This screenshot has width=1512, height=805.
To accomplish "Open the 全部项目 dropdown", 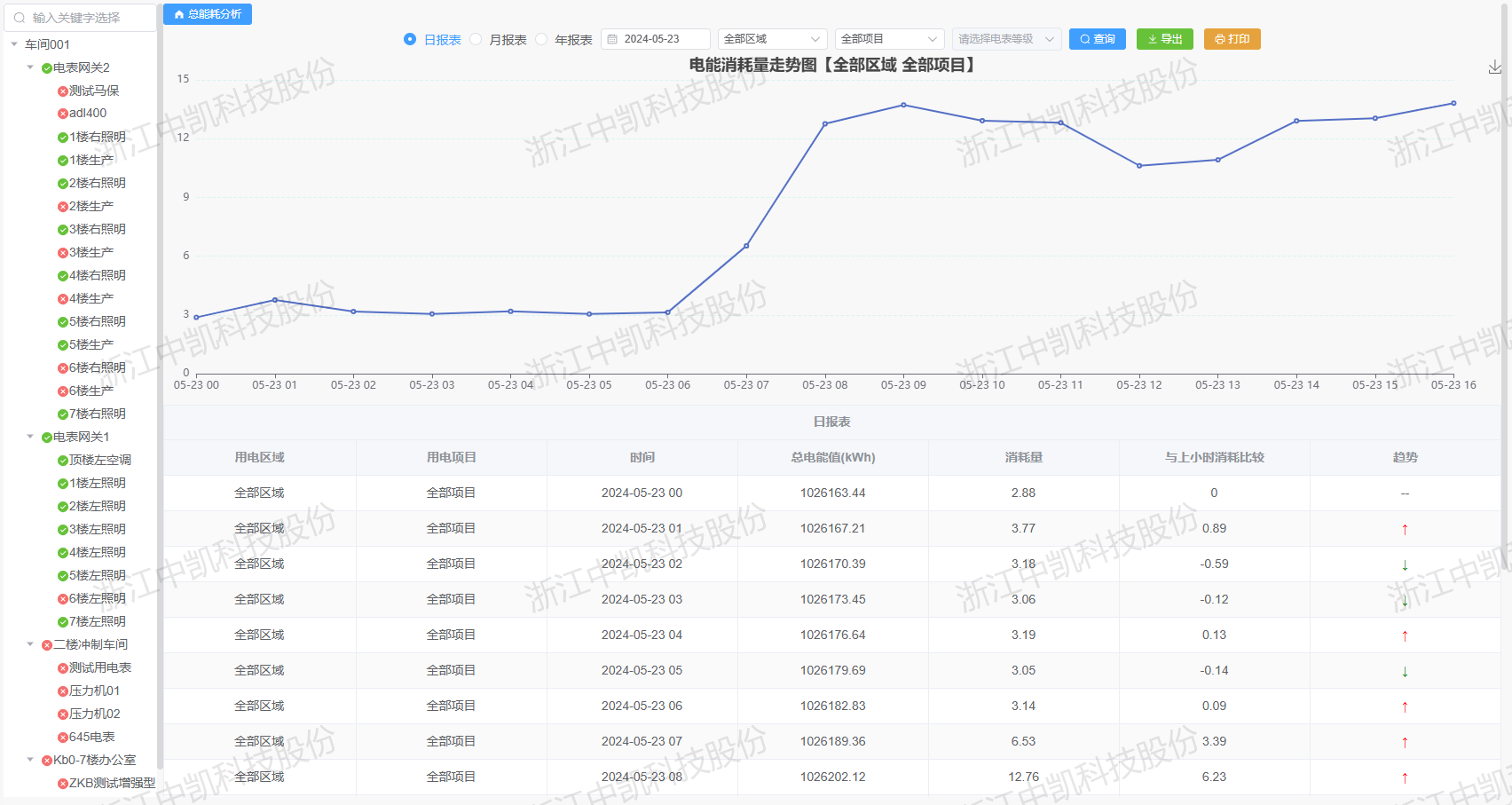I will coord(889,39).
